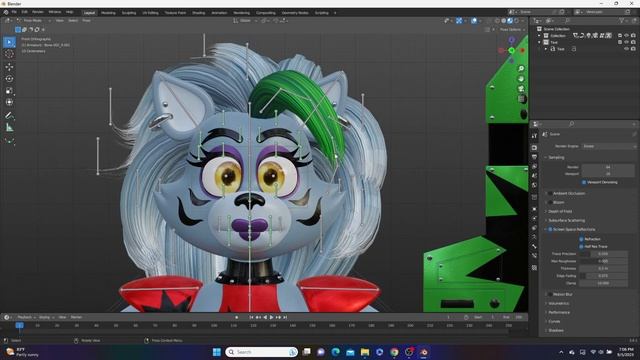Open Render Engine dropdown

(608, 146)
